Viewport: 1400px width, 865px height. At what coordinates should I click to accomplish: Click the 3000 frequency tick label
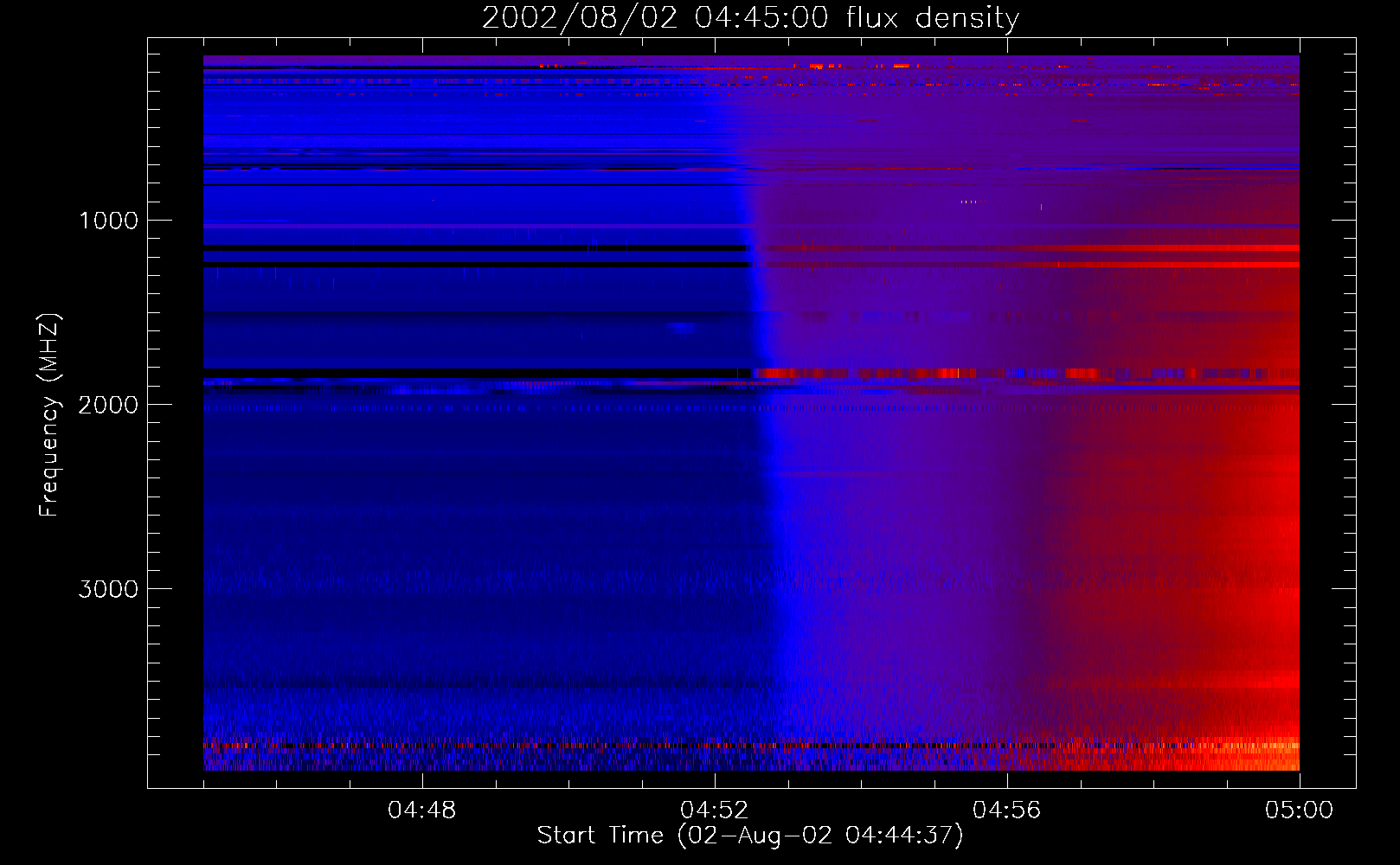pyautogui.click(x=108, y=589)
